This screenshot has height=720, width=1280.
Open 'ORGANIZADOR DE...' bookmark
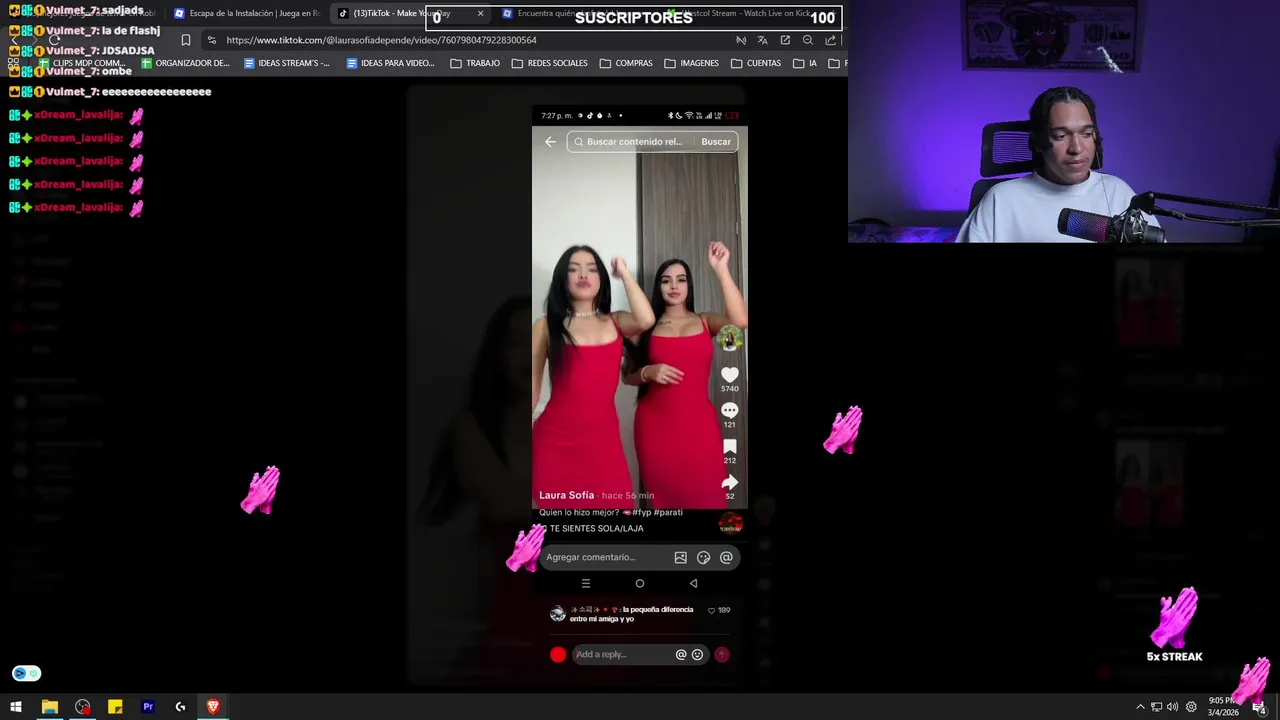185,63
